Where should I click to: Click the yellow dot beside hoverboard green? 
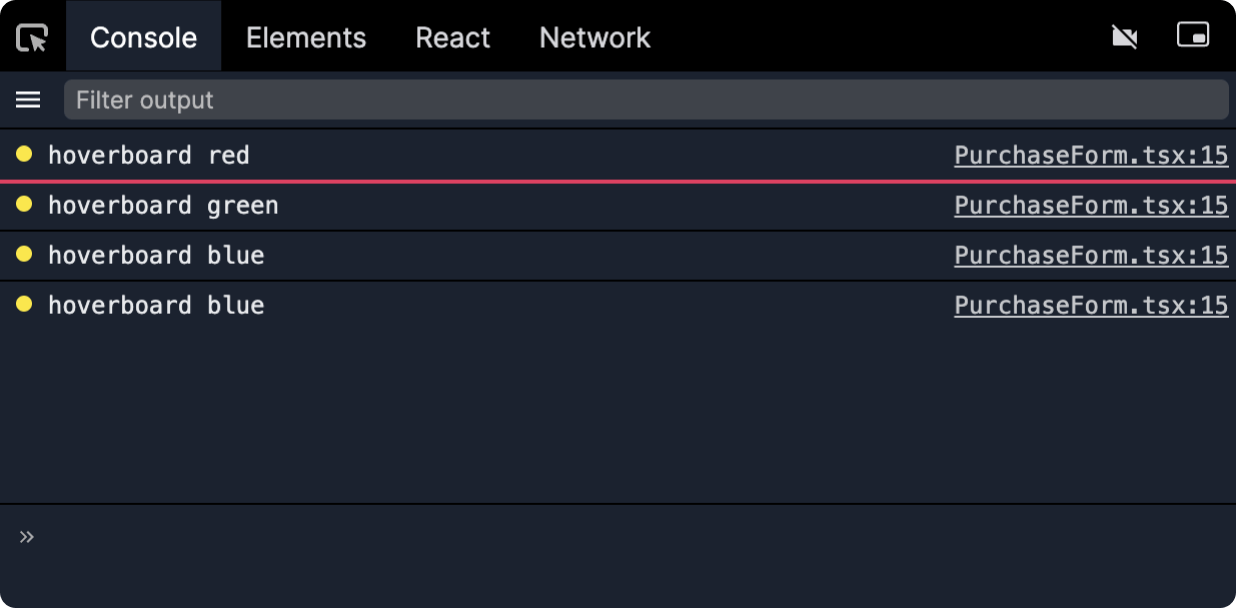pos(24,204)
